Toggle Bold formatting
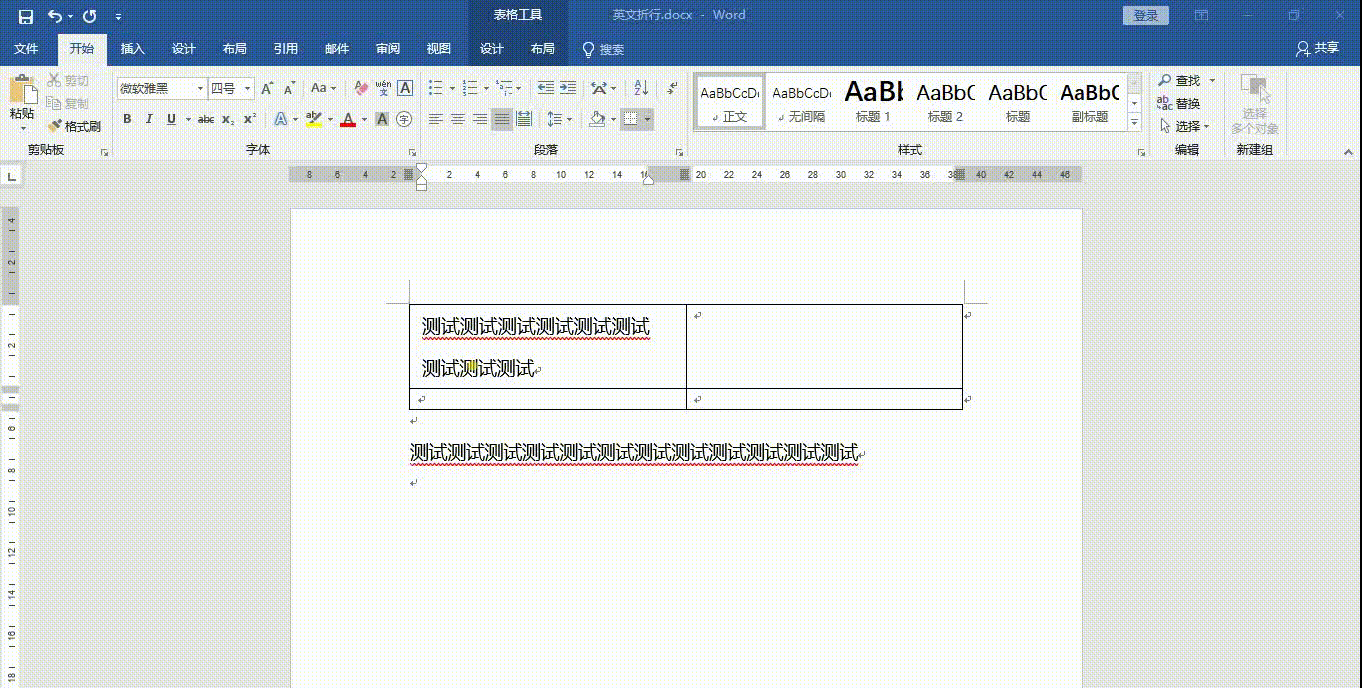The image size is (1362, 688). click(x=127, y=119)
